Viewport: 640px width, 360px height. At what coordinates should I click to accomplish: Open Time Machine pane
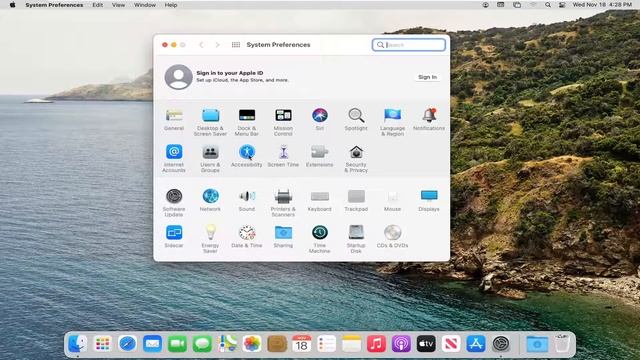click(x=320, y=239)
